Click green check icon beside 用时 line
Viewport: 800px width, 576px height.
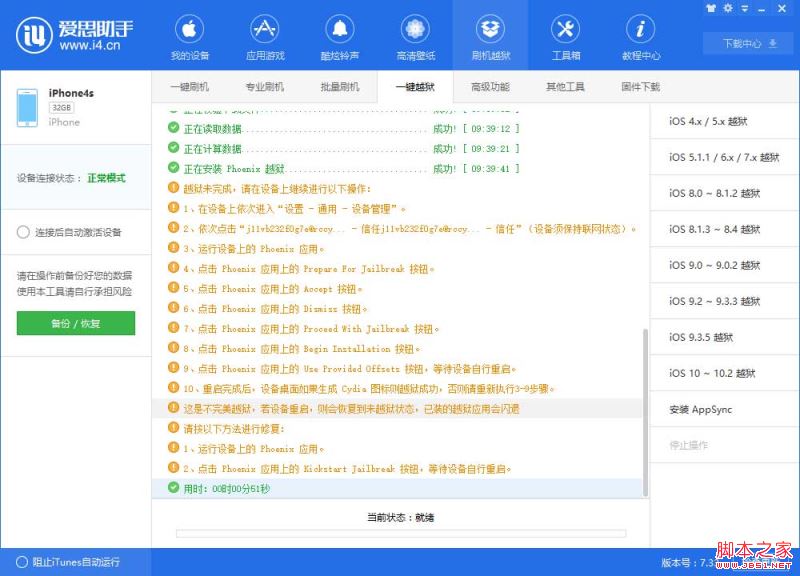(x=173, y=488)
